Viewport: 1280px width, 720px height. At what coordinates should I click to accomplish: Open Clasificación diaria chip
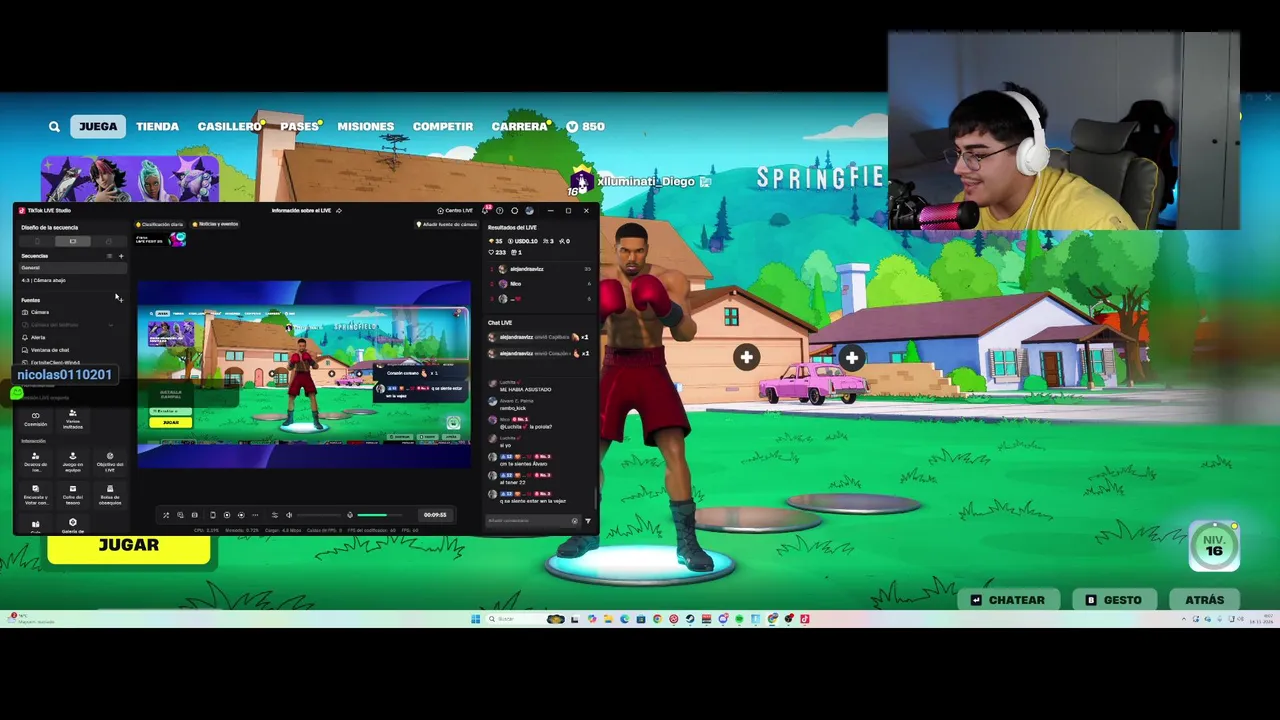click(160, 224)
